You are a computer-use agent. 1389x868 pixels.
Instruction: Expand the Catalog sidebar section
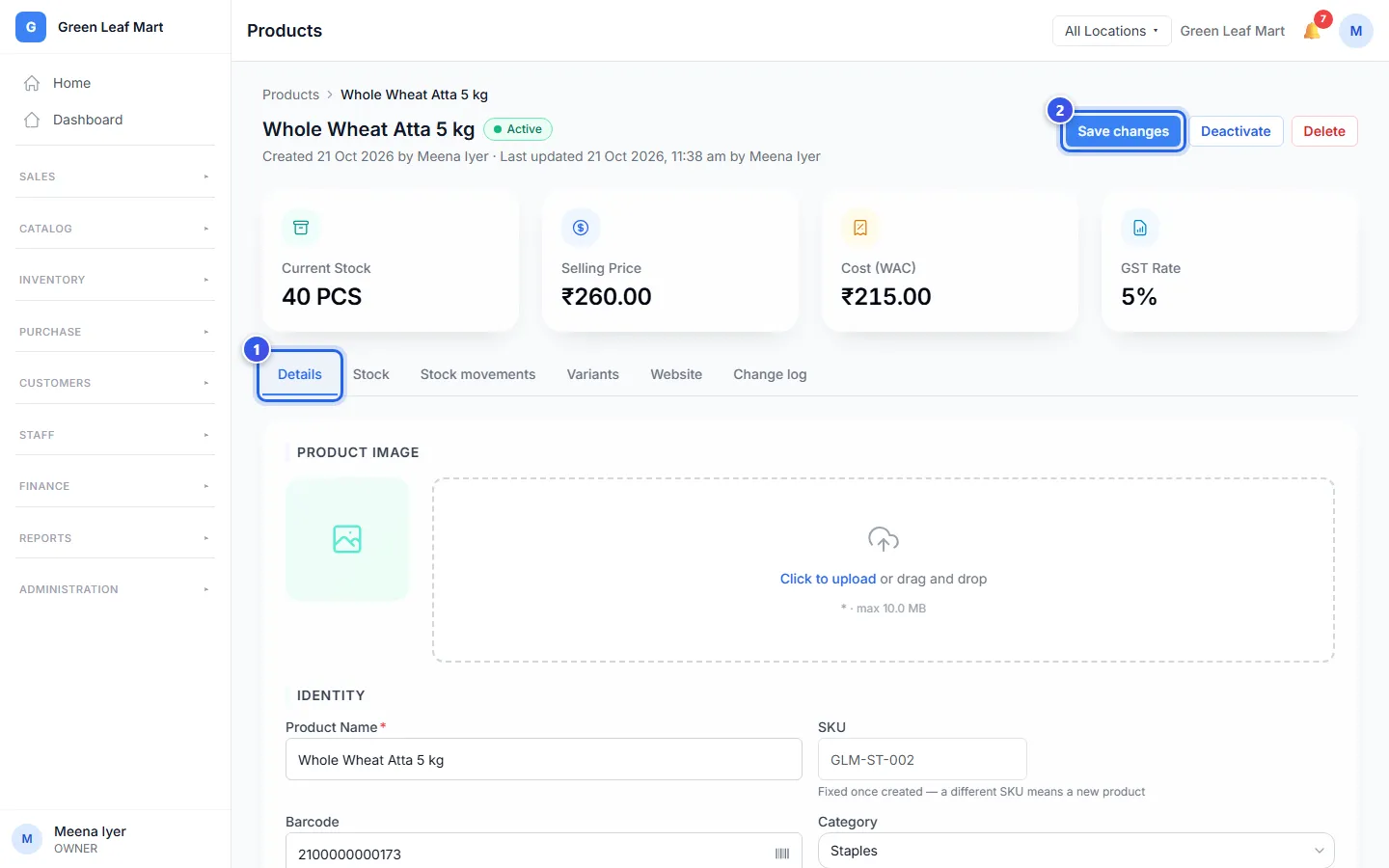click(116, 229)
